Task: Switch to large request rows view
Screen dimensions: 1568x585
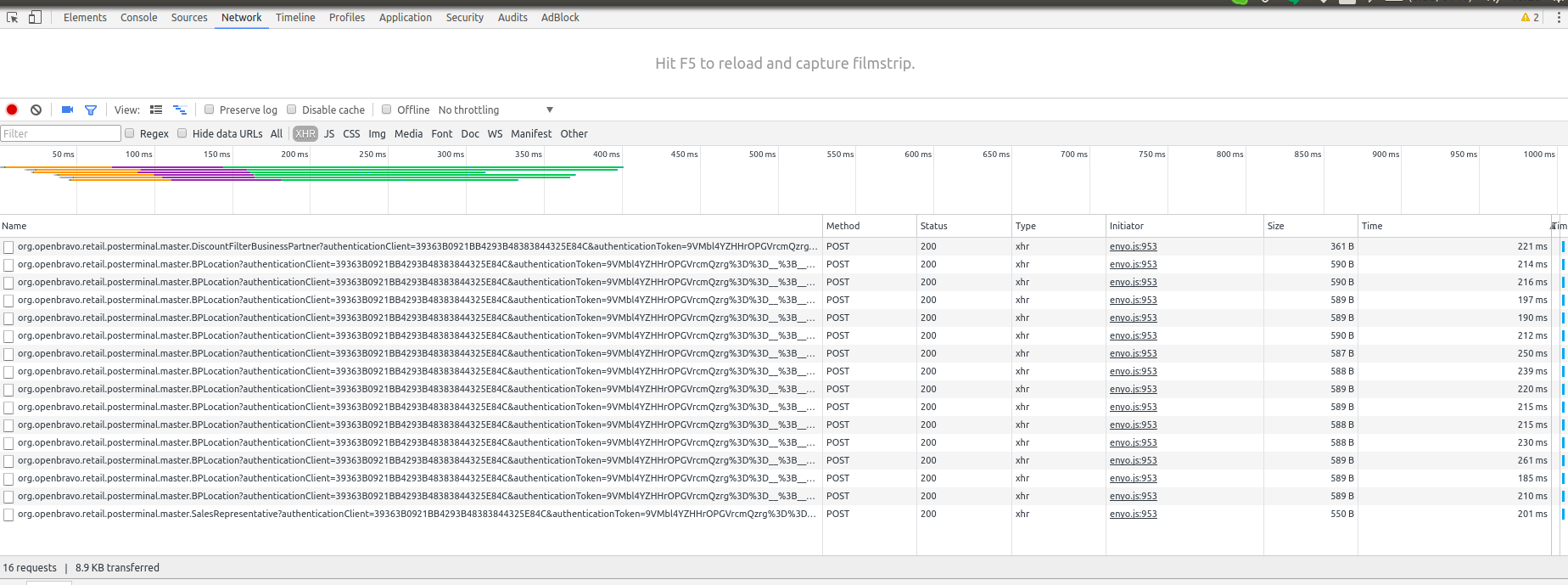Action: 156,110
